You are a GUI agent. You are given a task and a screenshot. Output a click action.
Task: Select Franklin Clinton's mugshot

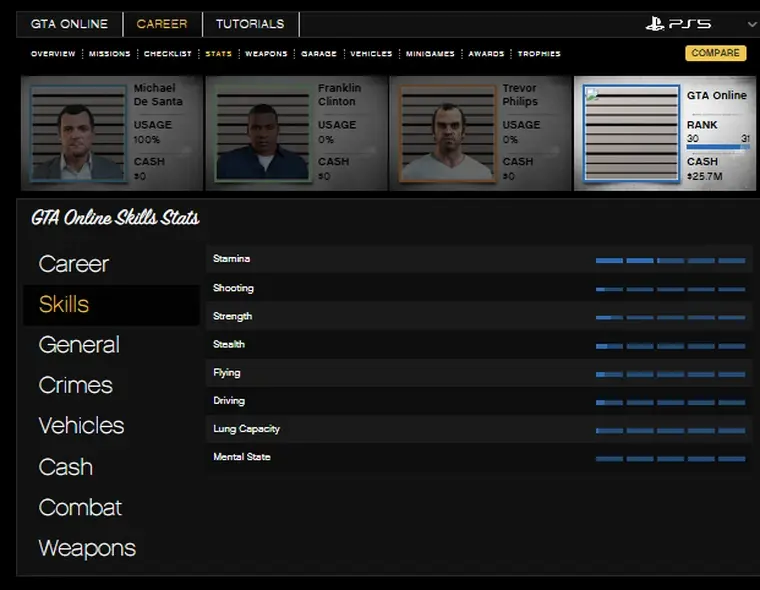[262, 133]
